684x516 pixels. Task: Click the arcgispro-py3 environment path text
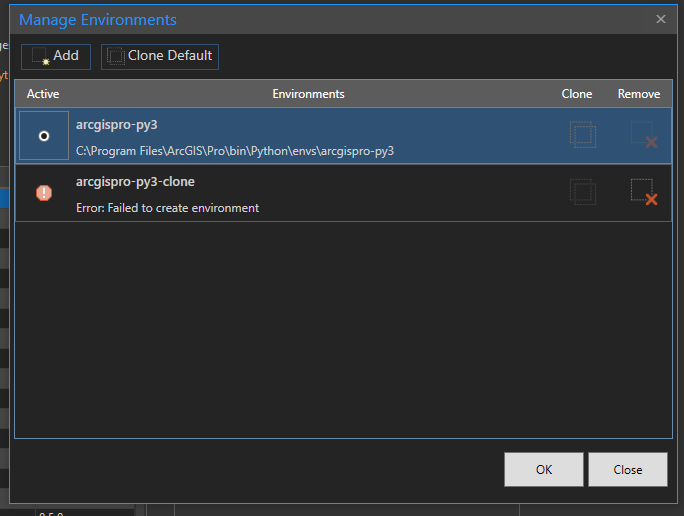235,151
